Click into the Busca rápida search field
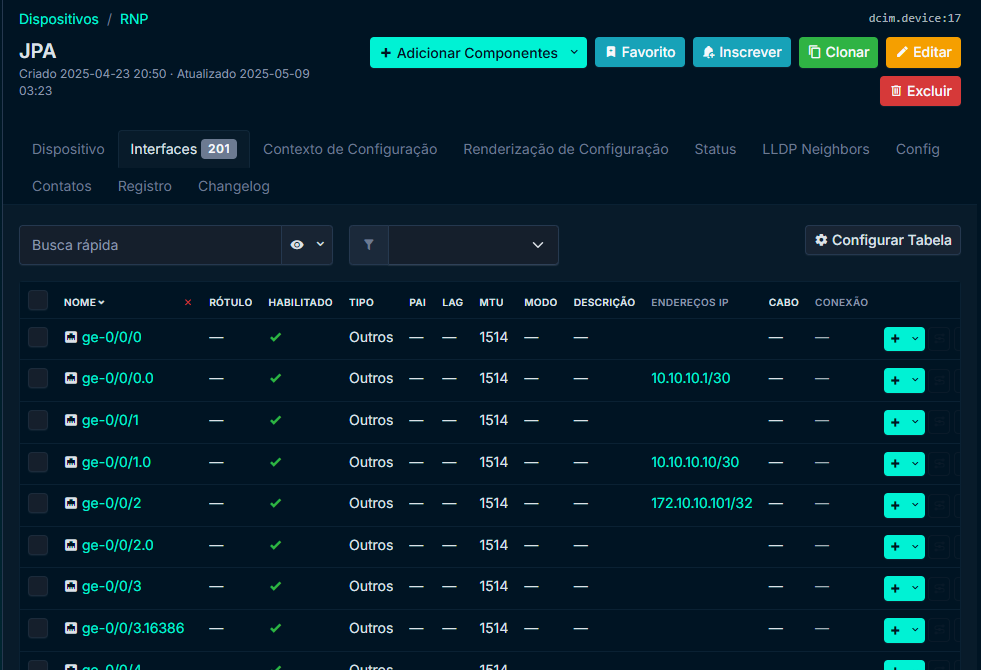981x670 pixels. (150, 245)
